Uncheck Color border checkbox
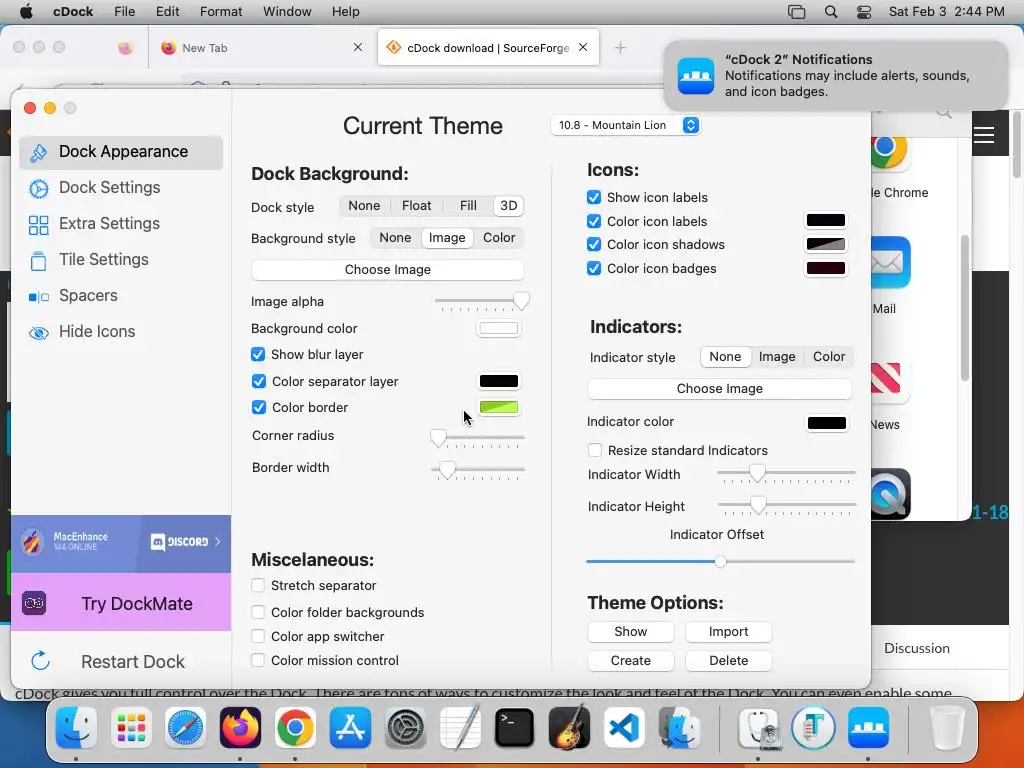Screen dimensions: 1024x768 click(x=259, y=407)
